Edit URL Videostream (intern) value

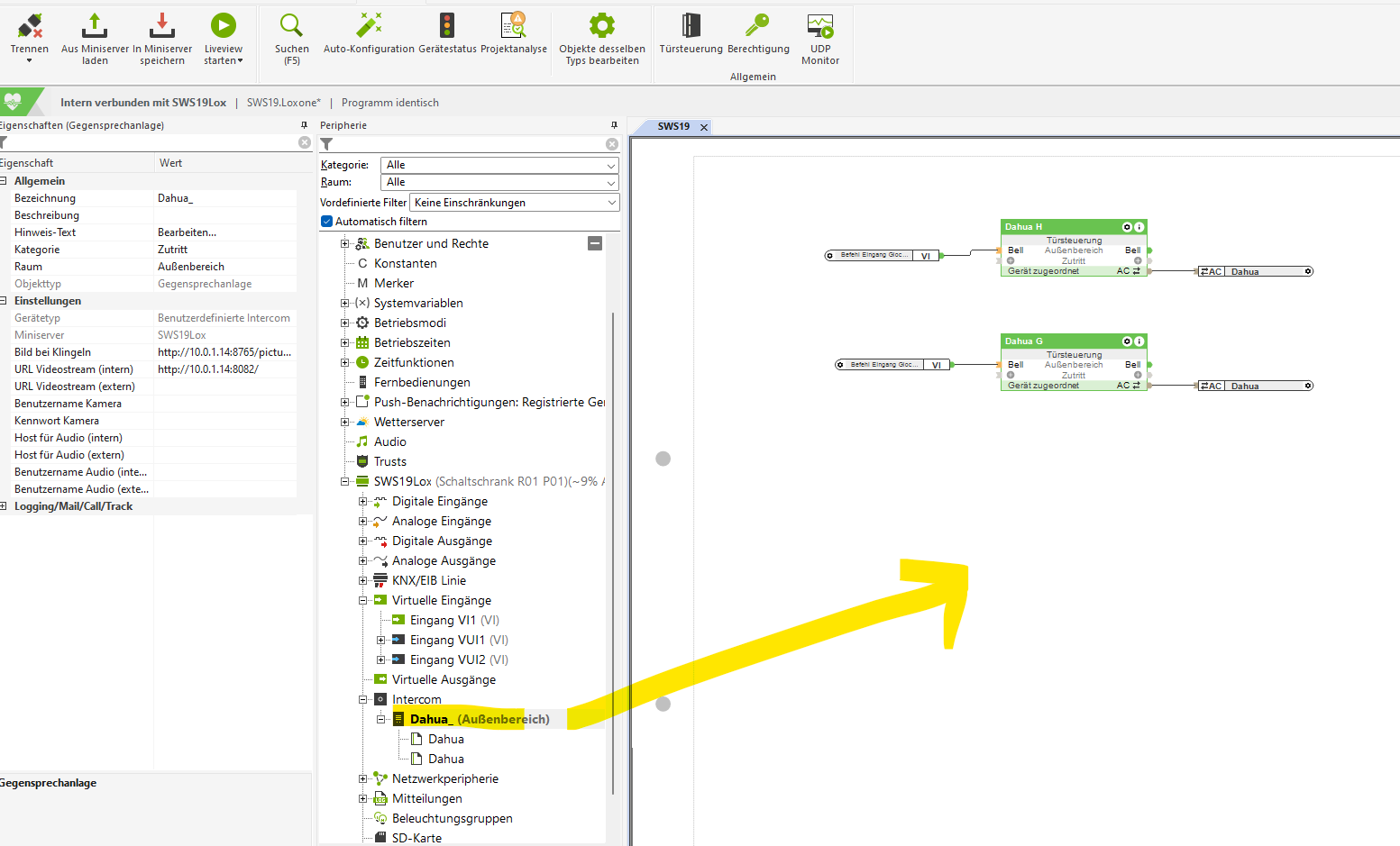coord(225,369)
